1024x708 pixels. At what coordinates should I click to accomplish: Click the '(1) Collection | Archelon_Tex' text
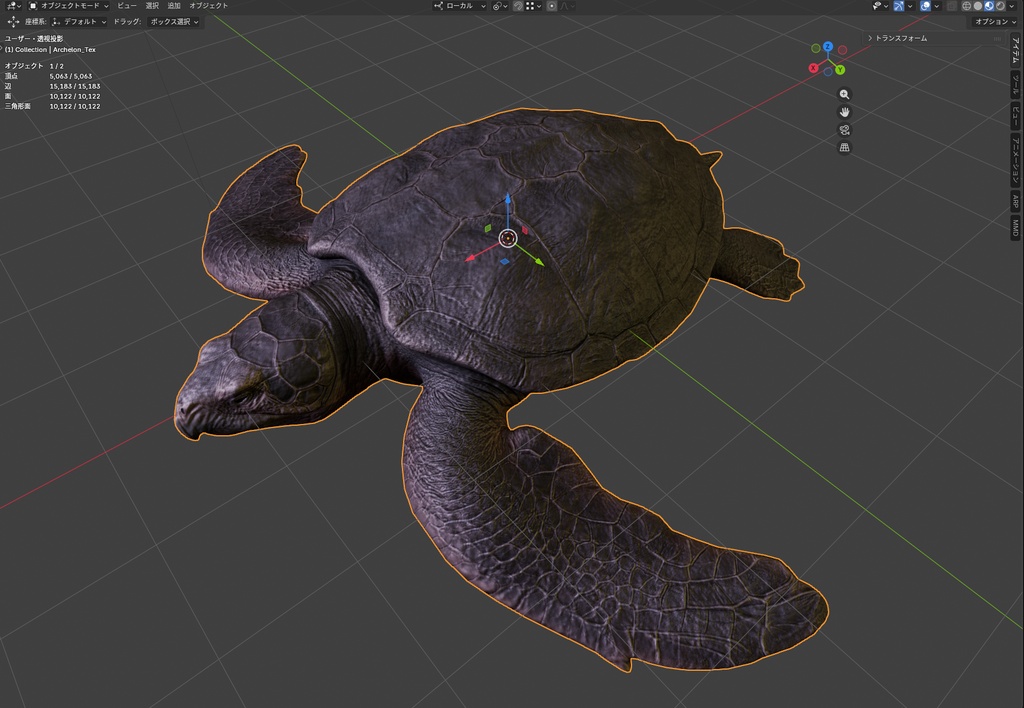tap(50, 50)
